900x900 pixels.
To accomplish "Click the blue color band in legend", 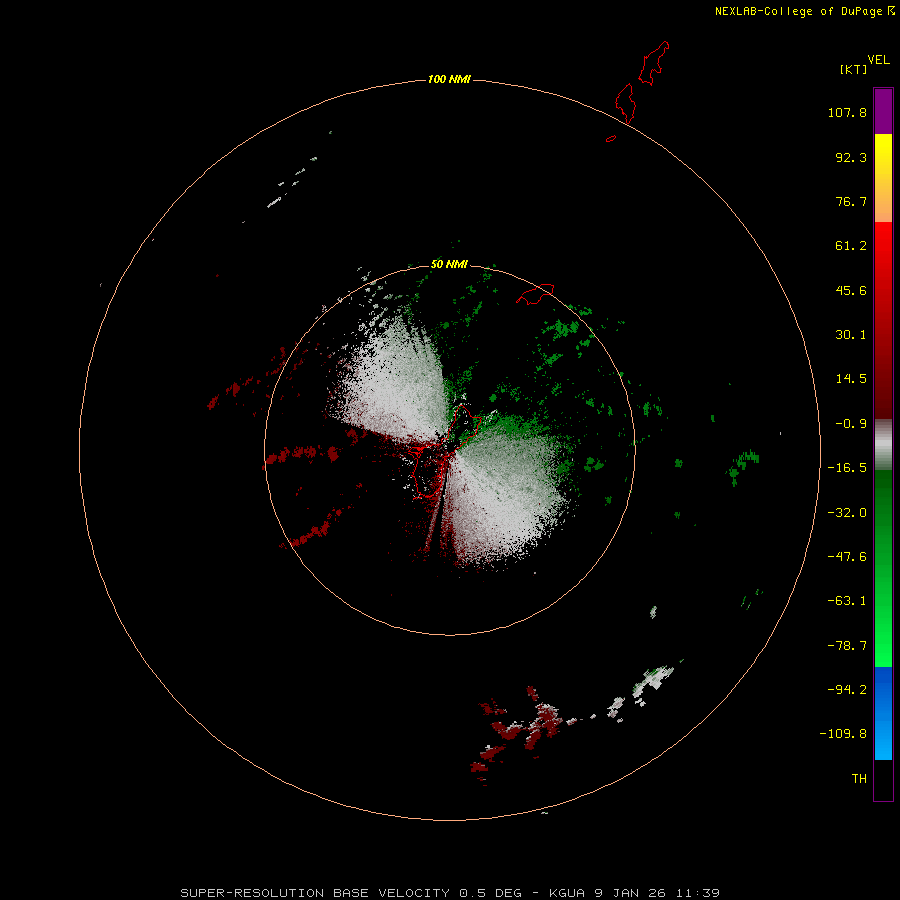I will [883, 713].
